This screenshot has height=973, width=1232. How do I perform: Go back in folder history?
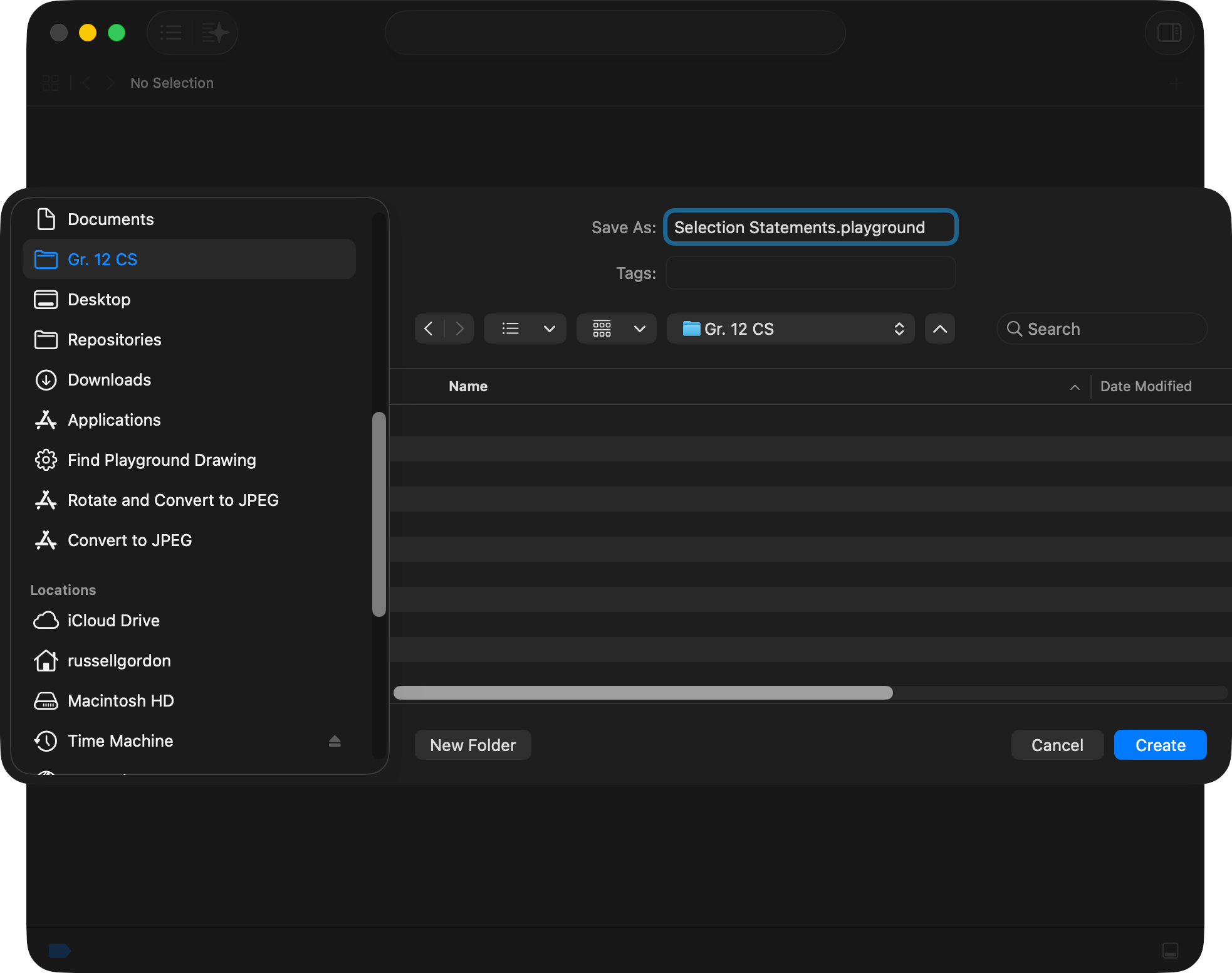coord(429,329)
